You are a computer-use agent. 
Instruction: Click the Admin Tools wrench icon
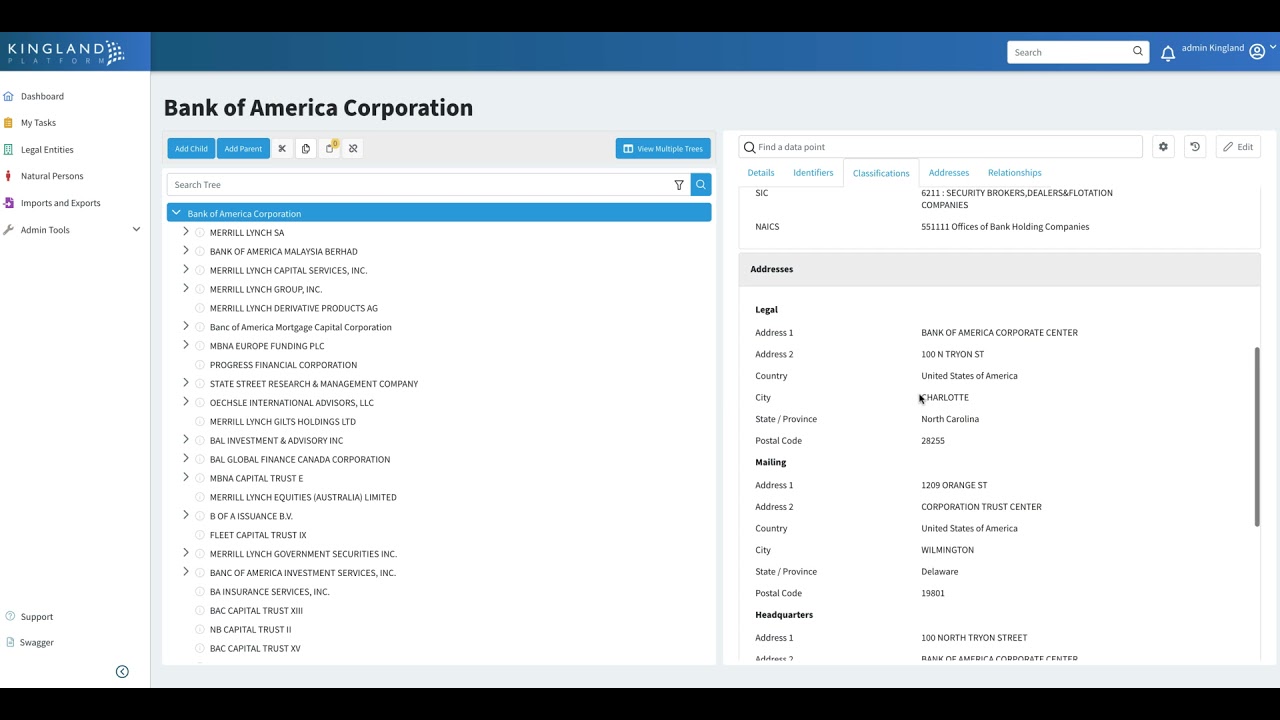(x=9, y=230)
